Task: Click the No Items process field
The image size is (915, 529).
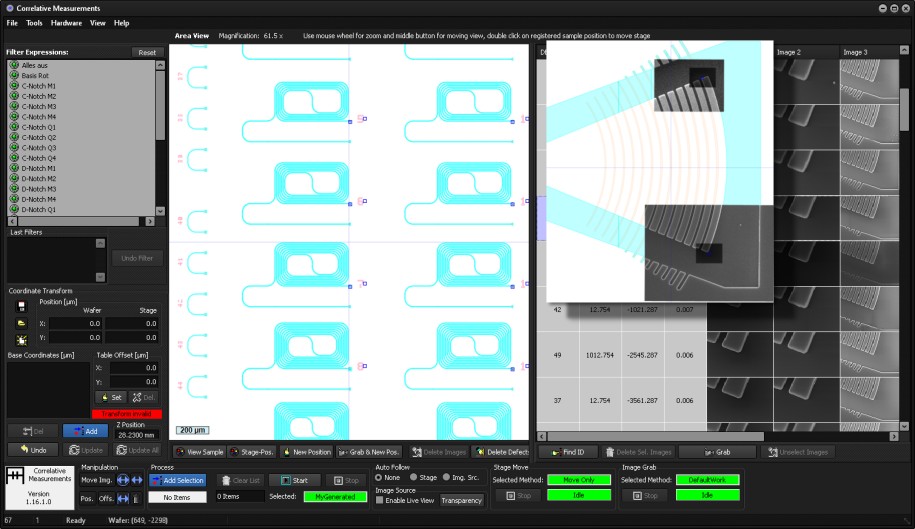Action: point(177,497)
